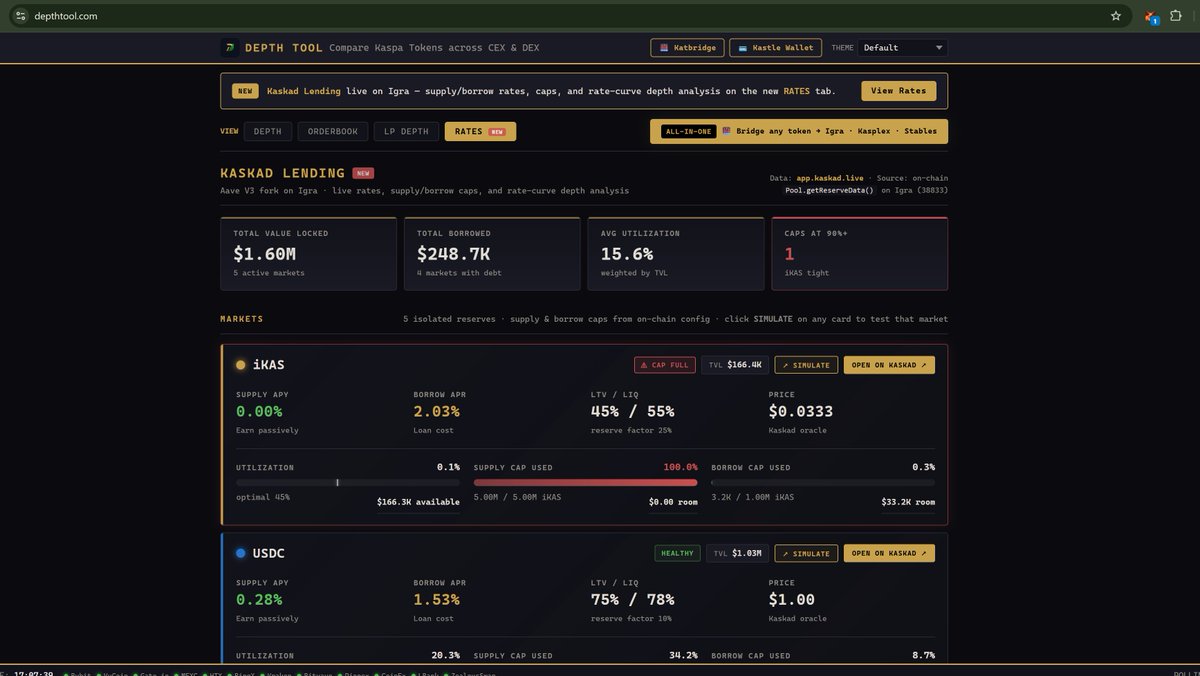
Task: Open the app.kaskad.live data source link
Action: pos(830,178)
